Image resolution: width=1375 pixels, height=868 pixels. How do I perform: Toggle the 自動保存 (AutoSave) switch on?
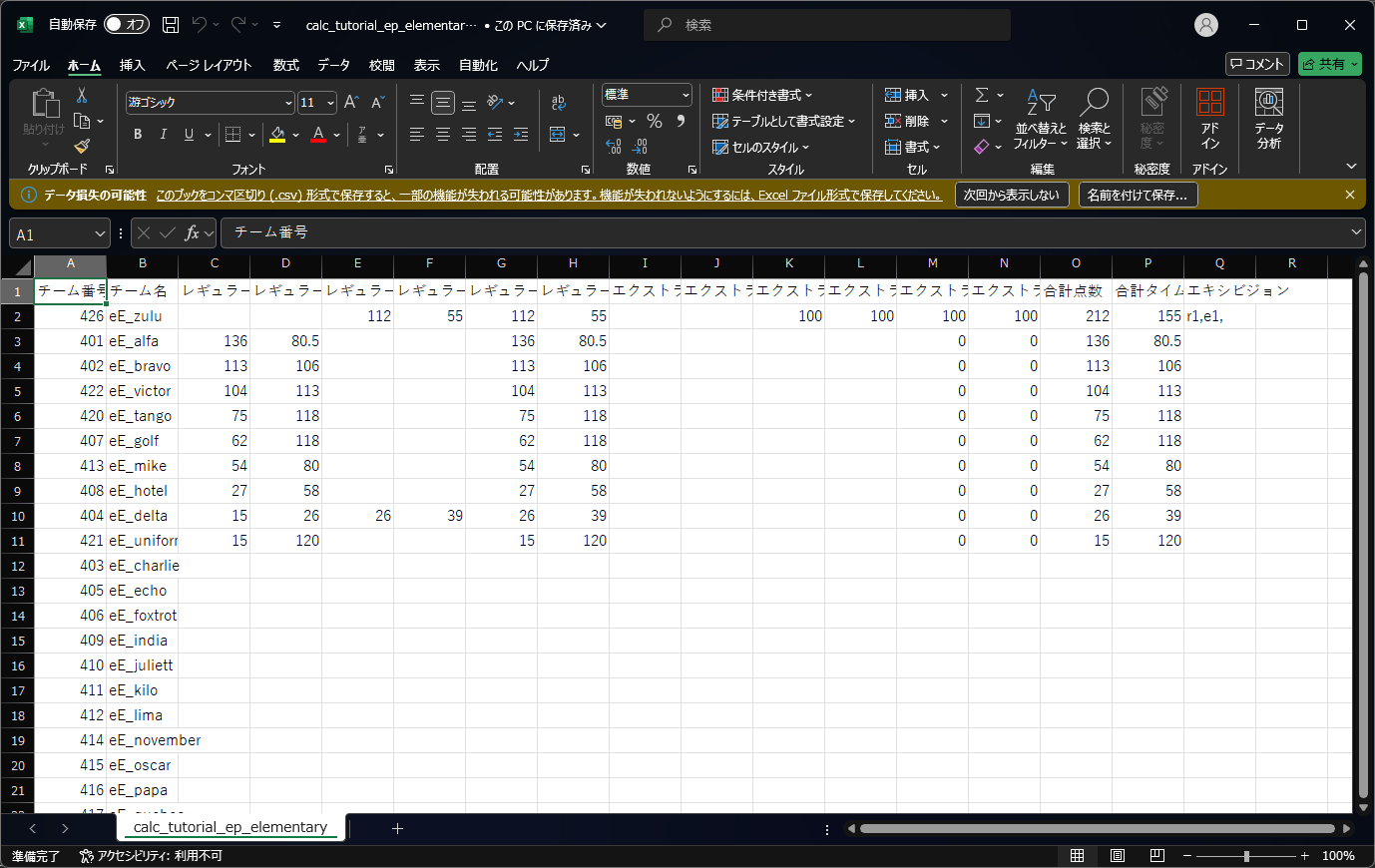(x=126, y=22)
